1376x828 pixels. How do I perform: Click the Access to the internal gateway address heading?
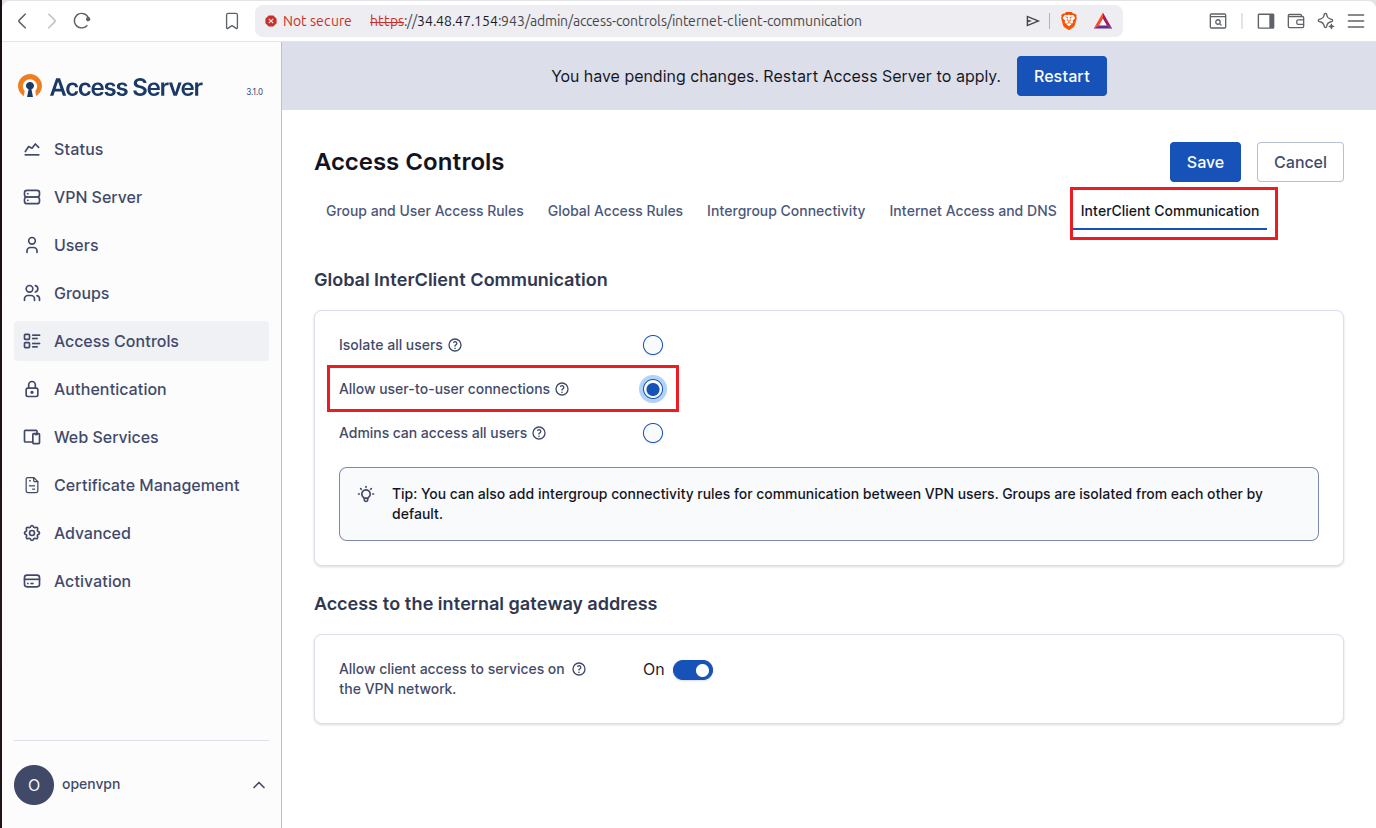[x=486, y=604]
